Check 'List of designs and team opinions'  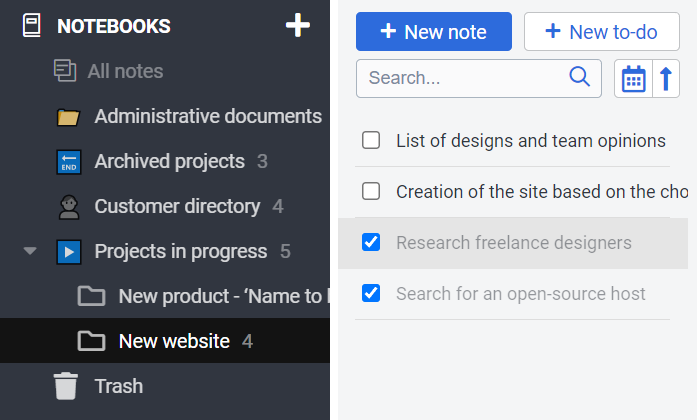pyautogui.click(x=371, y=141)
